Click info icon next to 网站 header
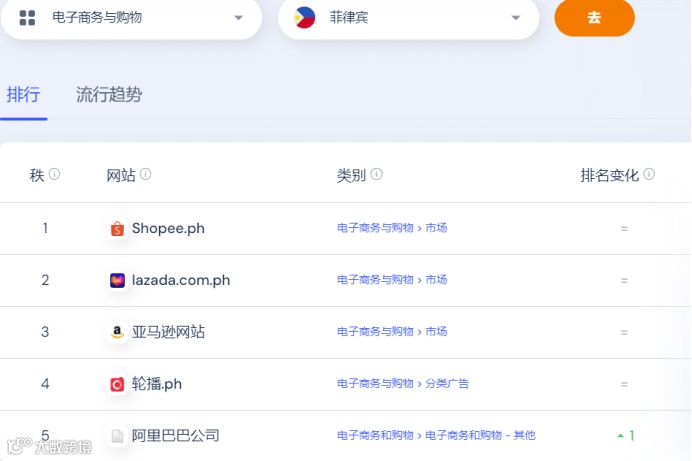692x461 pixels. (x=146, y=174)
